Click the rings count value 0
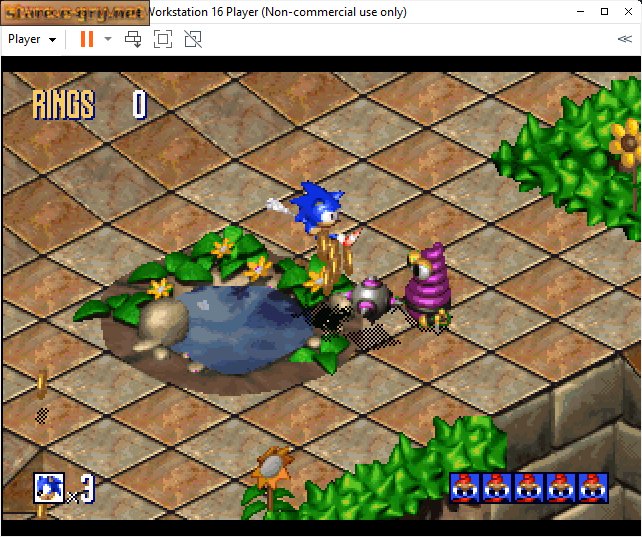This screenshot has width=642, height=537. [x=139, y=104]
